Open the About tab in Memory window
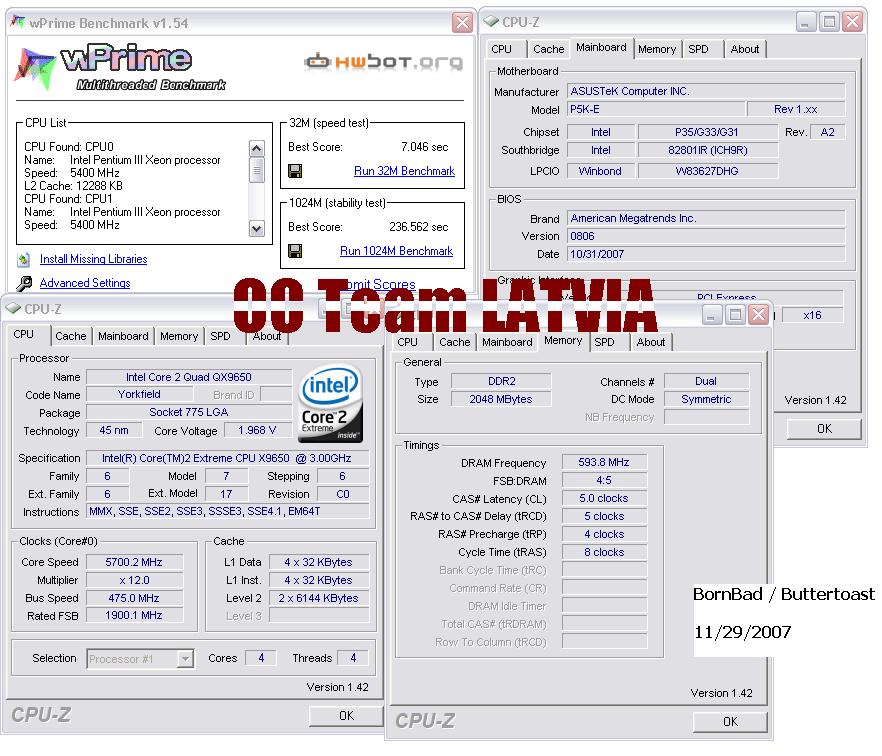Screen dimensions: 882x756 651,343
